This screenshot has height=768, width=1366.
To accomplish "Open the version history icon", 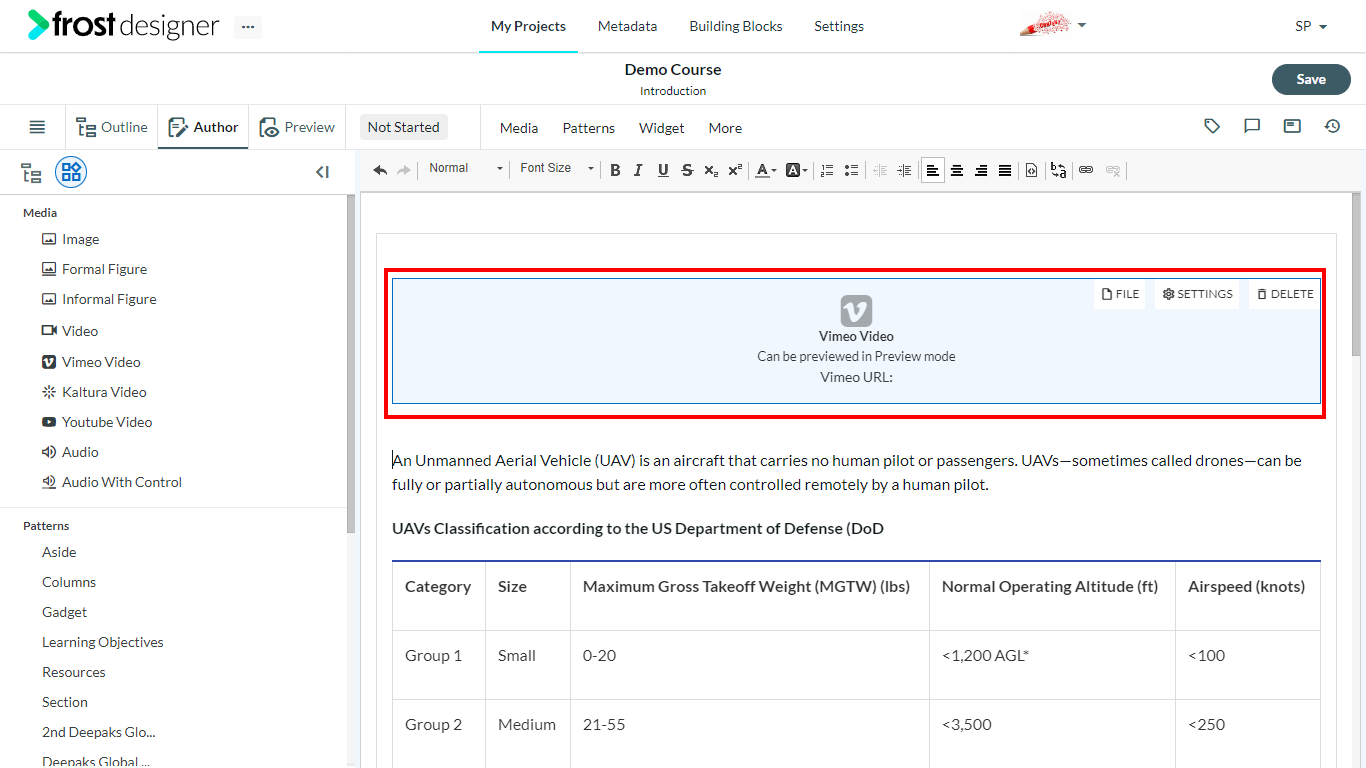I will (1332, 126).
